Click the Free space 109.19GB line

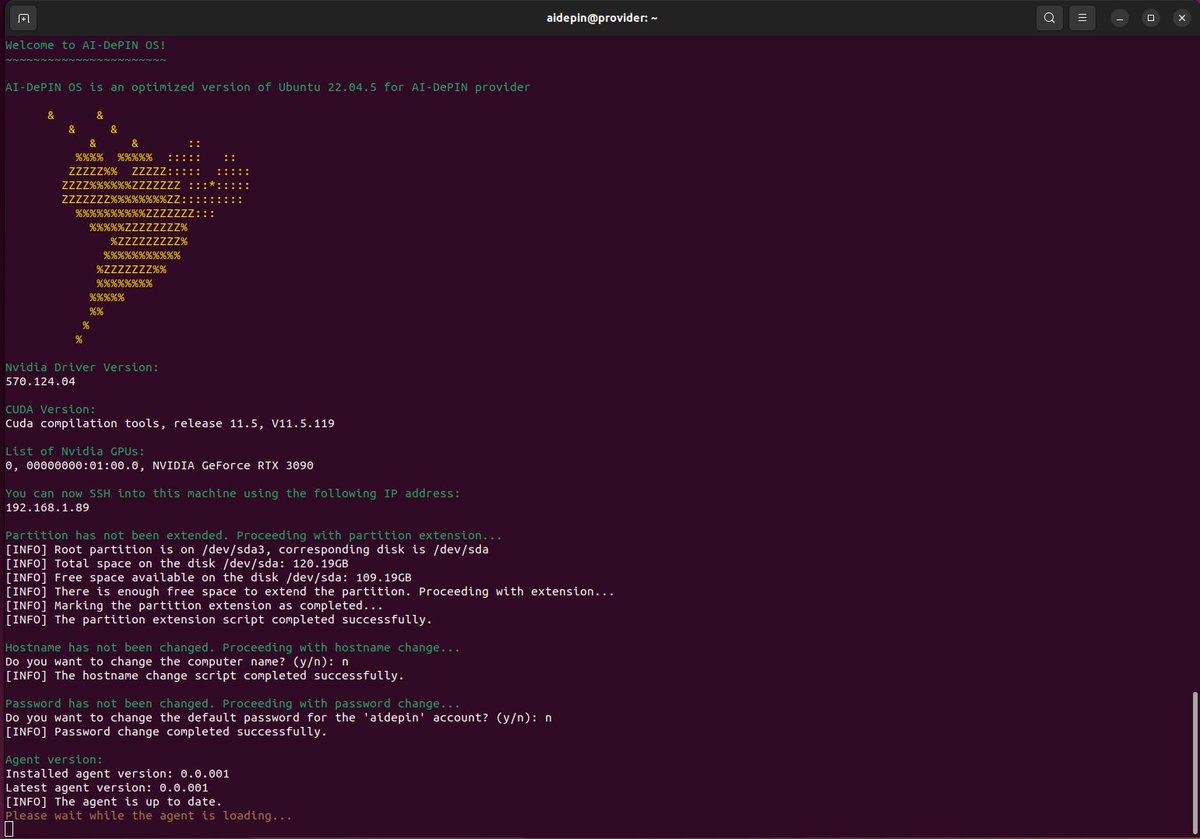(208, 577)
